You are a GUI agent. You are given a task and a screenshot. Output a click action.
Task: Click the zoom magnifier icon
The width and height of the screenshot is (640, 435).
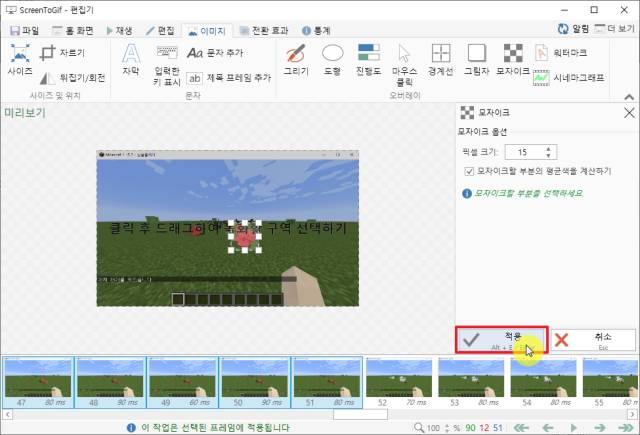[418, 428]
